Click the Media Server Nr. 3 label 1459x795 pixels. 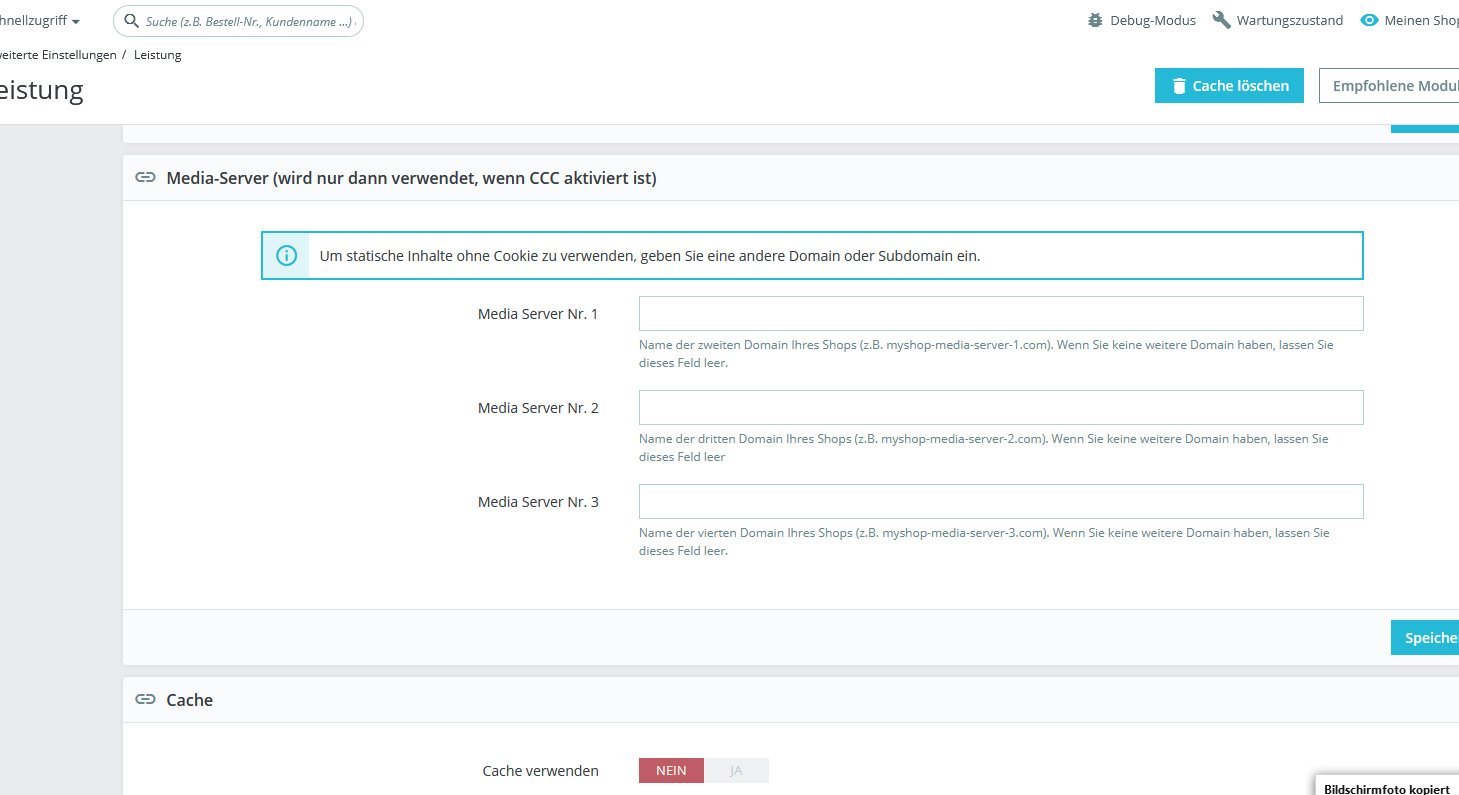pyautogui.click(x=538, y=502)
